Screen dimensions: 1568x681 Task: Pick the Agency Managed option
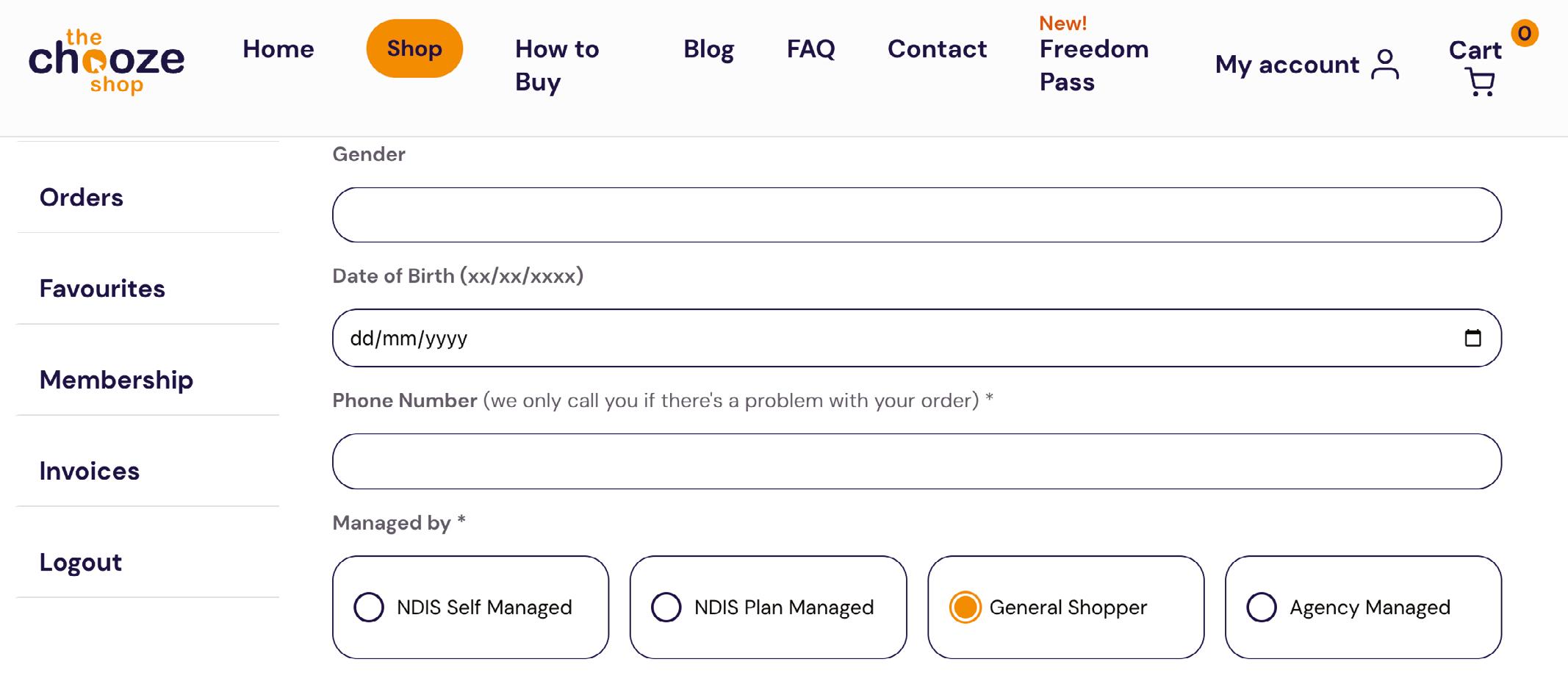[1262, 608]
